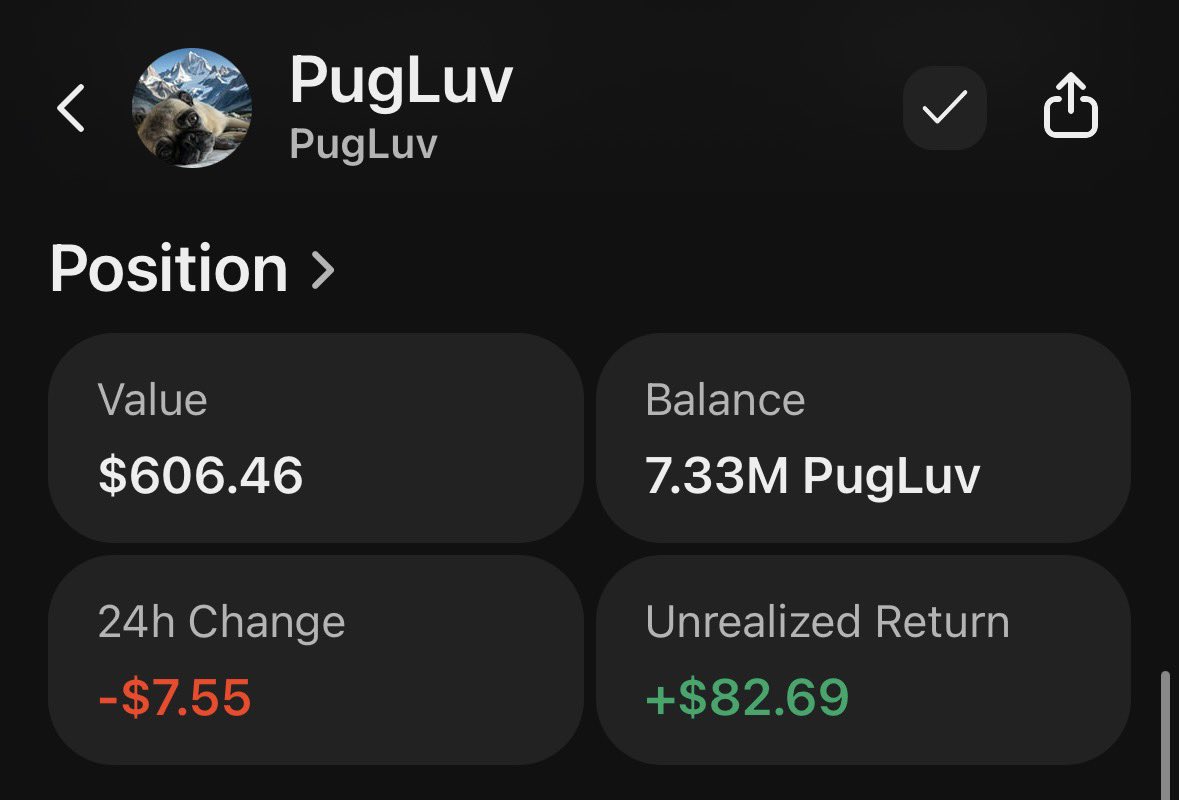Screen dimensions: 1179x800
Task: Tap the PugLuv pug avatar image
Action: (x=191, y=108)
